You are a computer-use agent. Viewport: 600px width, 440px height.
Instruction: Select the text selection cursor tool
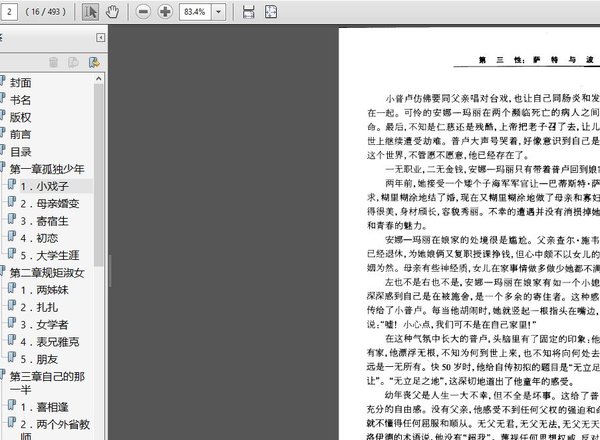point(90,12)
